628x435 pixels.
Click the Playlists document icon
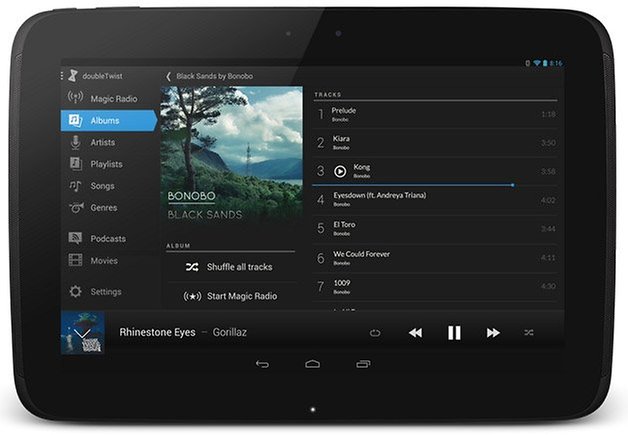[76, 163]
